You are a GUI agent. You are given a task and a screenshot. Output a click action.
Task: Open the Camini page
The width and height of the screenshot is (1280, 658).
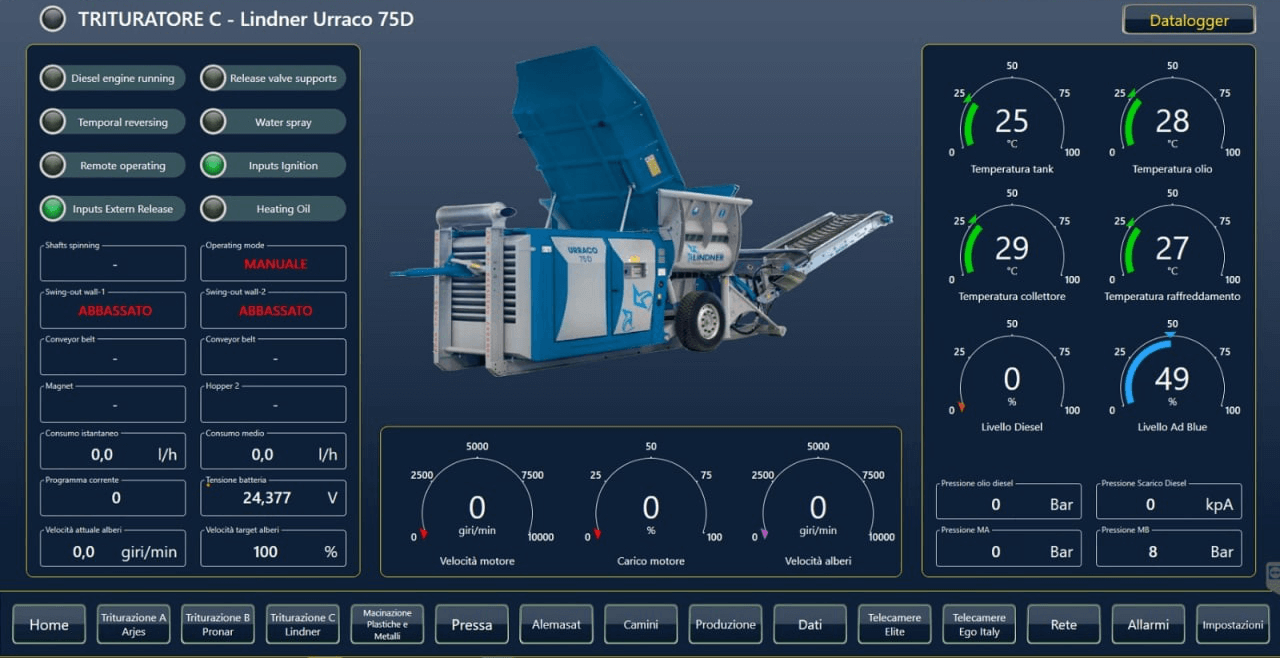641,624
